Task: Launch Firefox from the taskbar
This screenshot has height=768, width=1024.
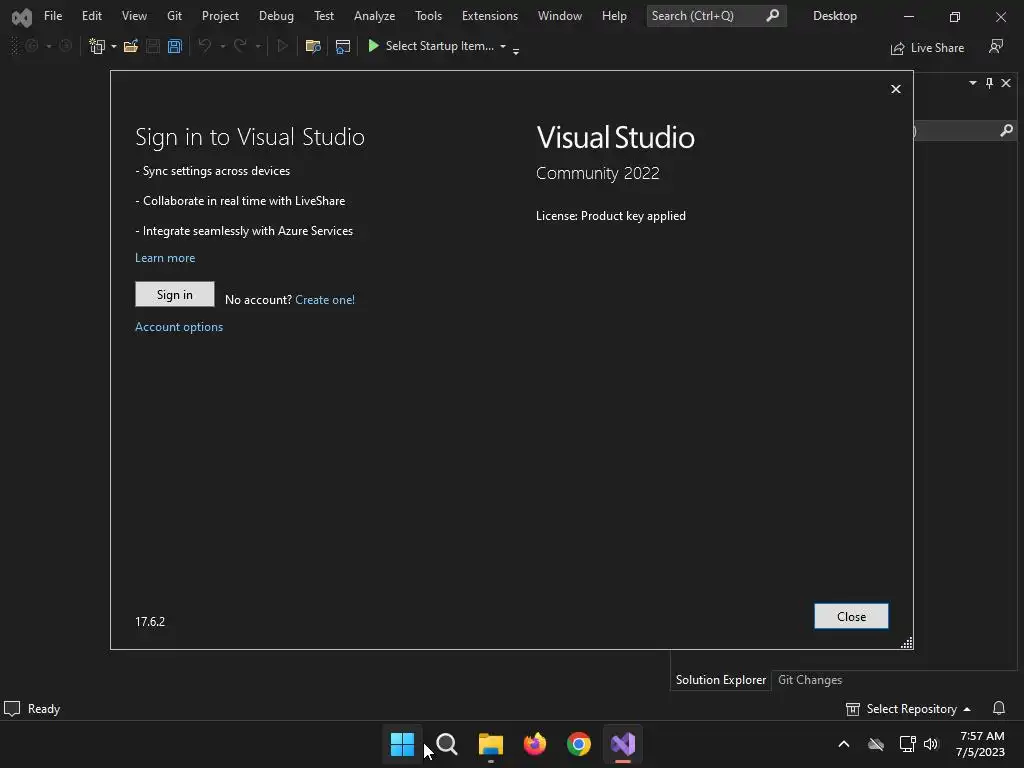Action: point(535,744)
